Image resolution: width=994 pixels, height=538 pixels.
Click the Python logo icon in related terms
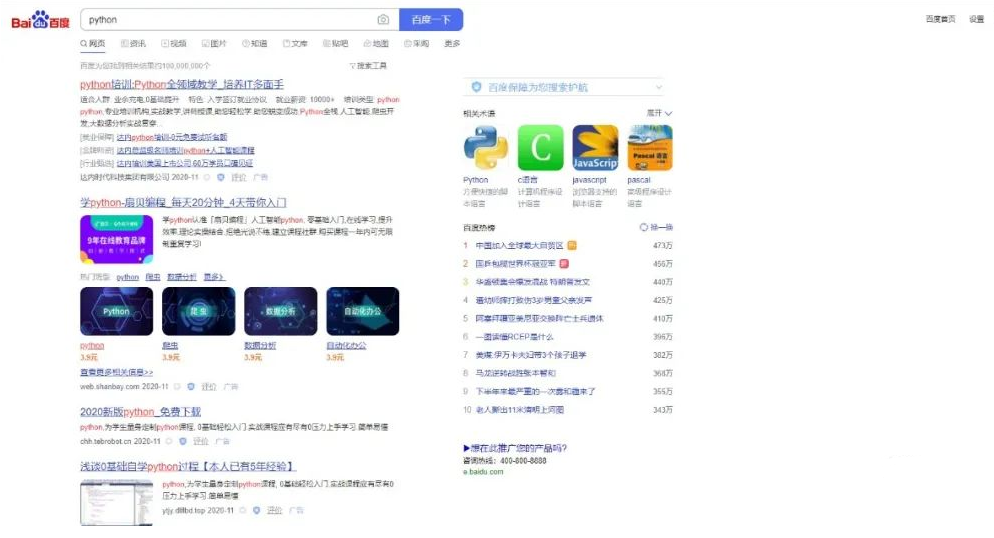click(485, 149)
